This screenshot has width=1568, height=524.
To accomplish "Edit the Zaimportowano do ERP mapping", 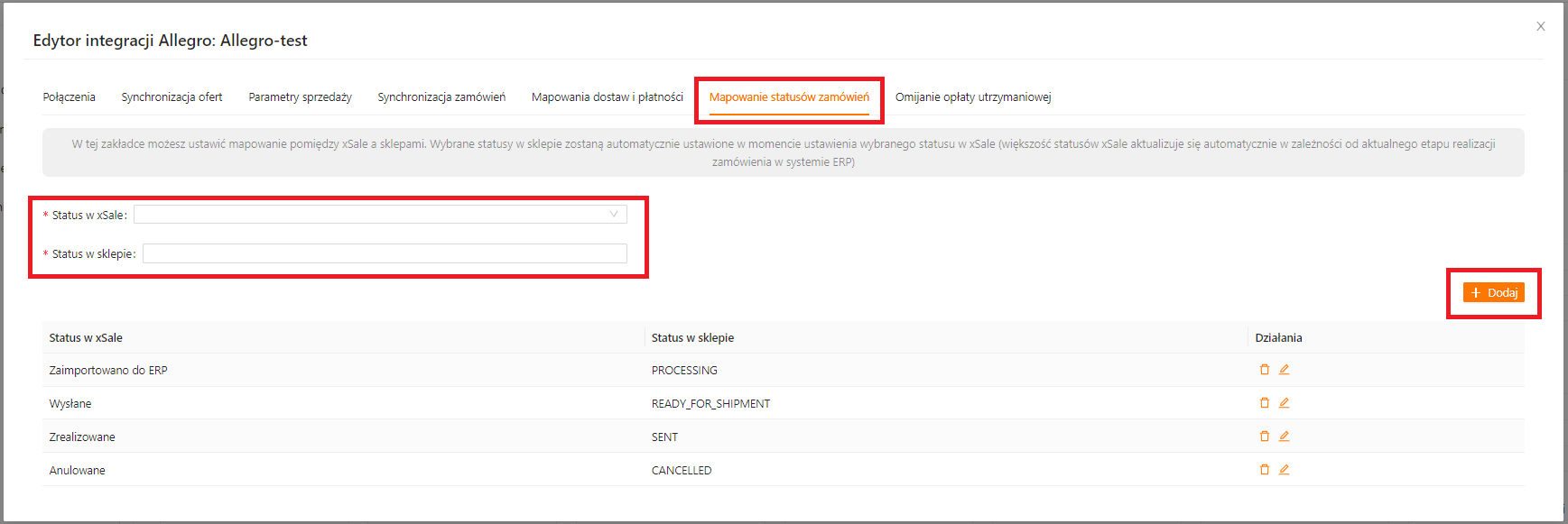I will point(1284,370).
